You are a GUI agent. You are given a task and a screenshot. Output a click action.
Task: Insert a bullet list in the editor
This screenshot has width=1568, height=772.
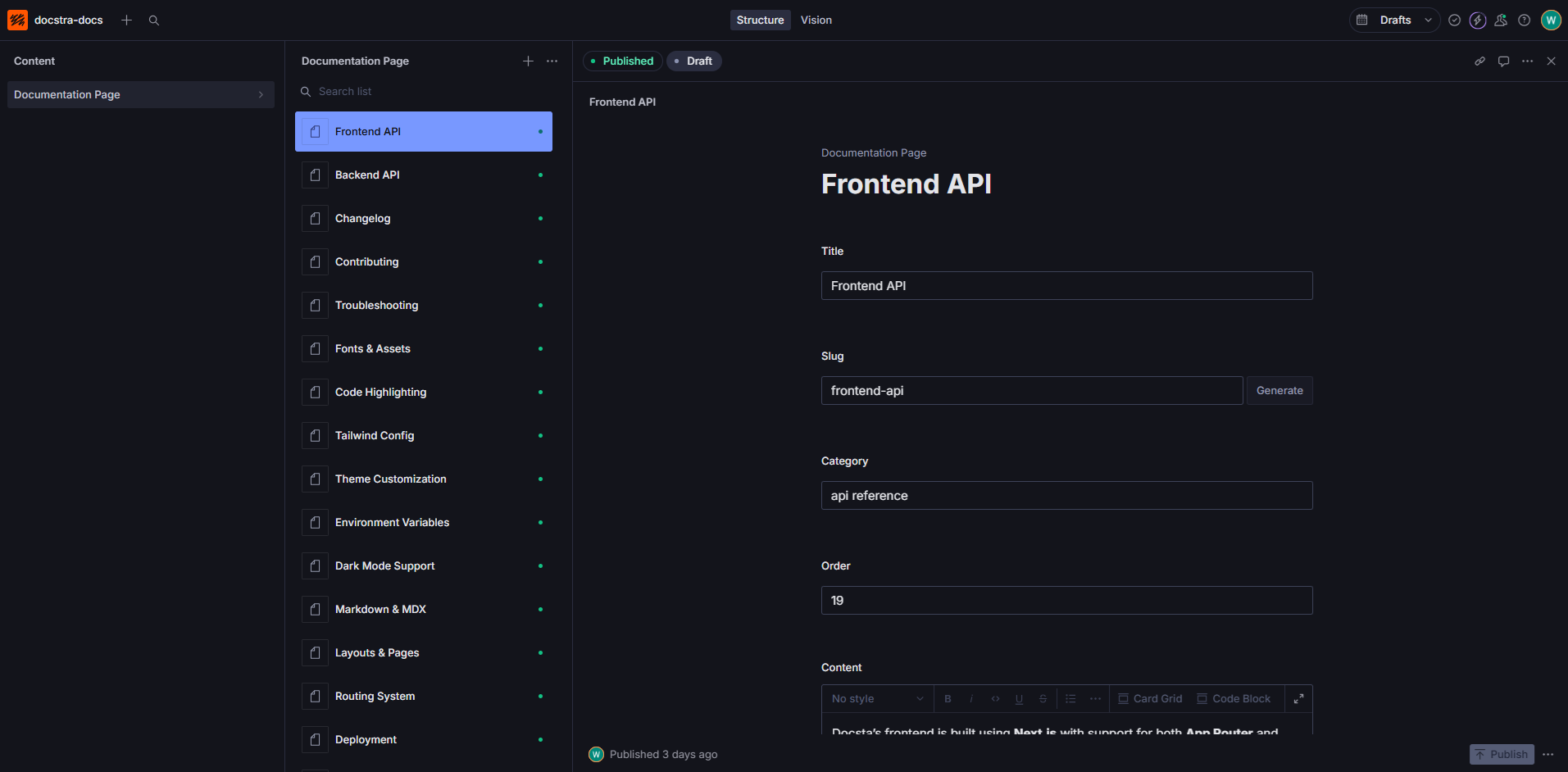(x=1070, y=698)
